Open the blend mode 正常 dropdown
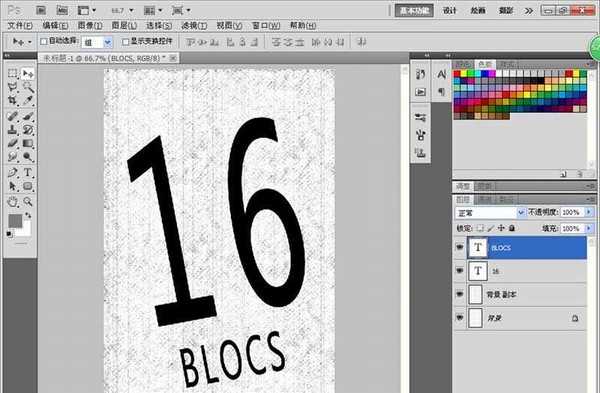 (x=520, y=212)
